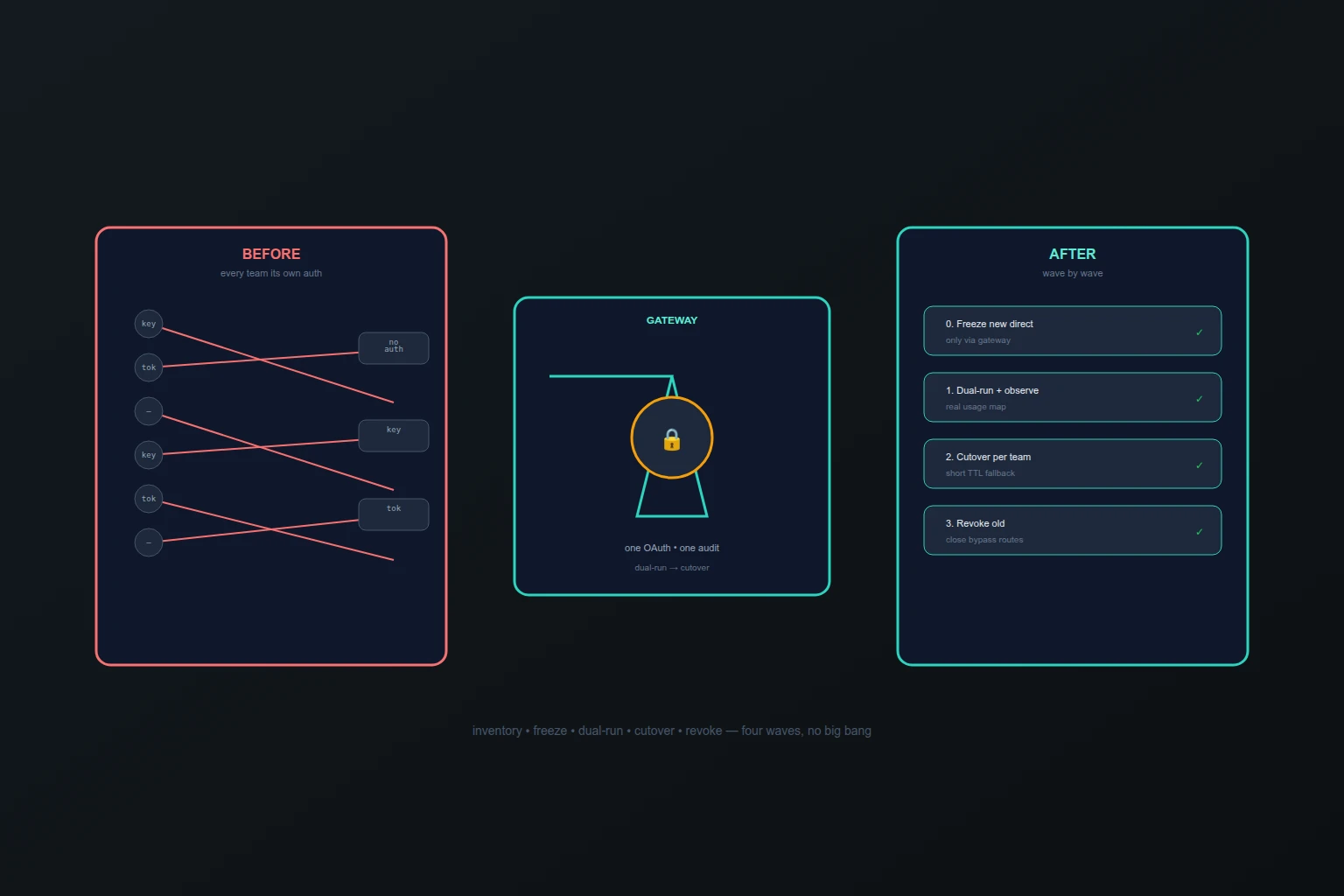
Task: Select the tok circle linked to no auth box
Action: click(x=149, y=367)
